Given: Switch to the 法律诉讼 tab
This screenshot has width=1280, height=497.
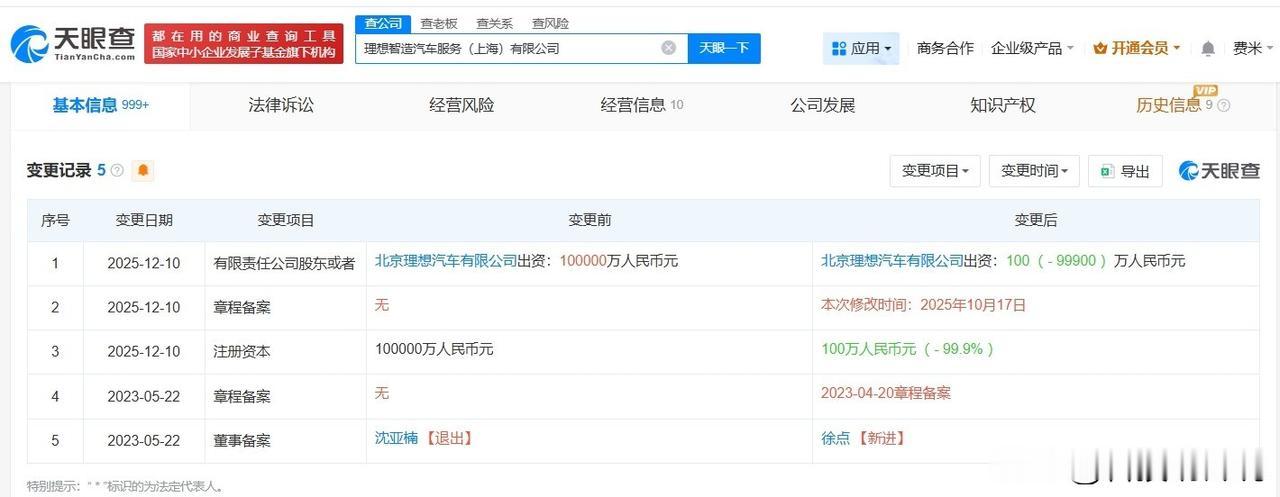Looking at the screenshot, I should click(281, 105).
